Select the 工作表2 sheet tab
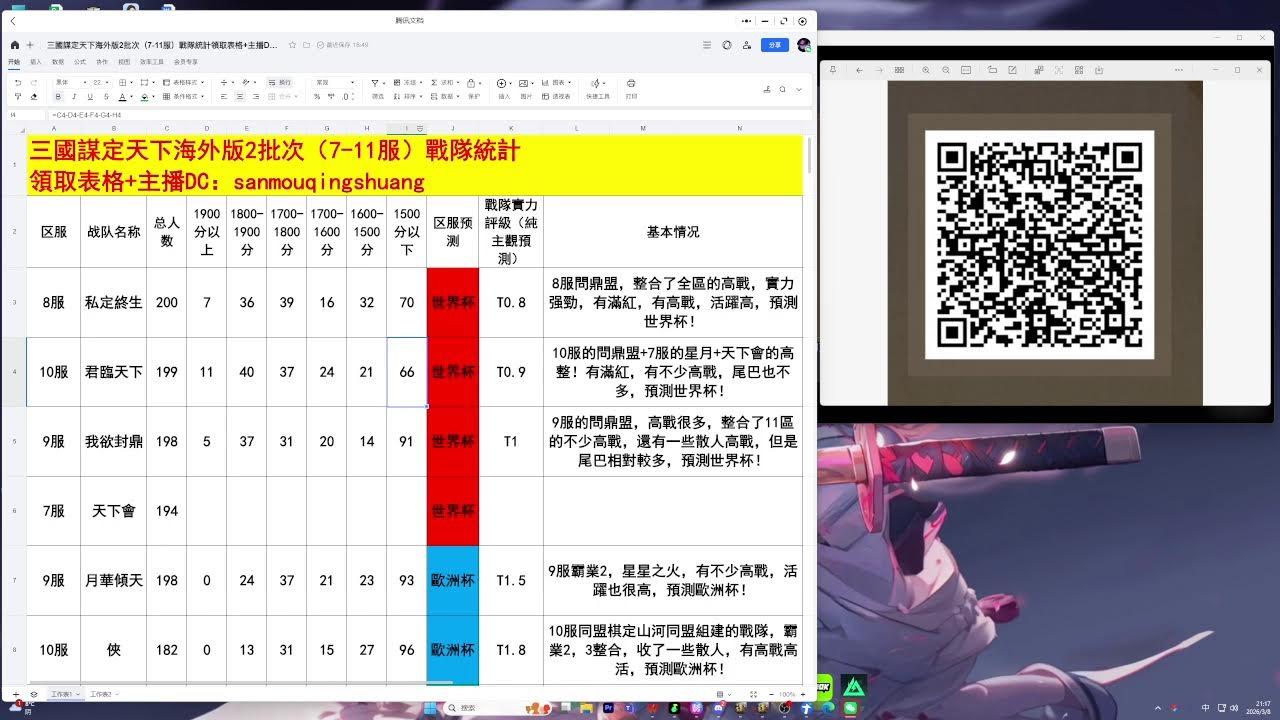Image resolution: width=1280 pixels, height=720 pixels. coord(102,693)
